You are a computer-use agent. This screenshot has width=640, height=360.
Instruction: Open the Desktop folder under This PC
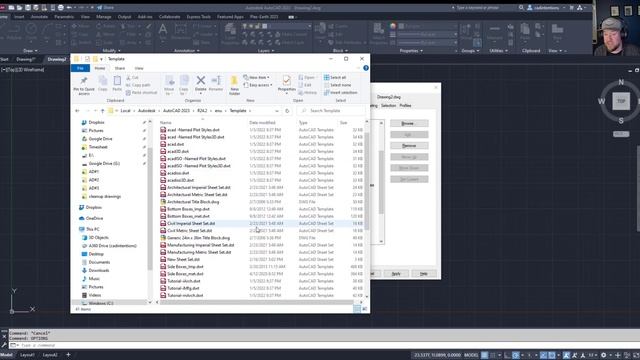[93, 254]
